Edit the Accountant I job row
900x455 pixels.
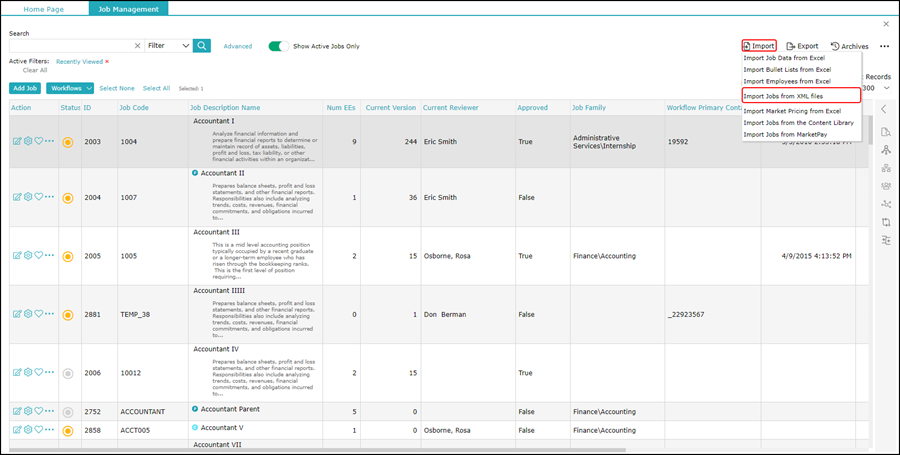click(x=17, y=142)
